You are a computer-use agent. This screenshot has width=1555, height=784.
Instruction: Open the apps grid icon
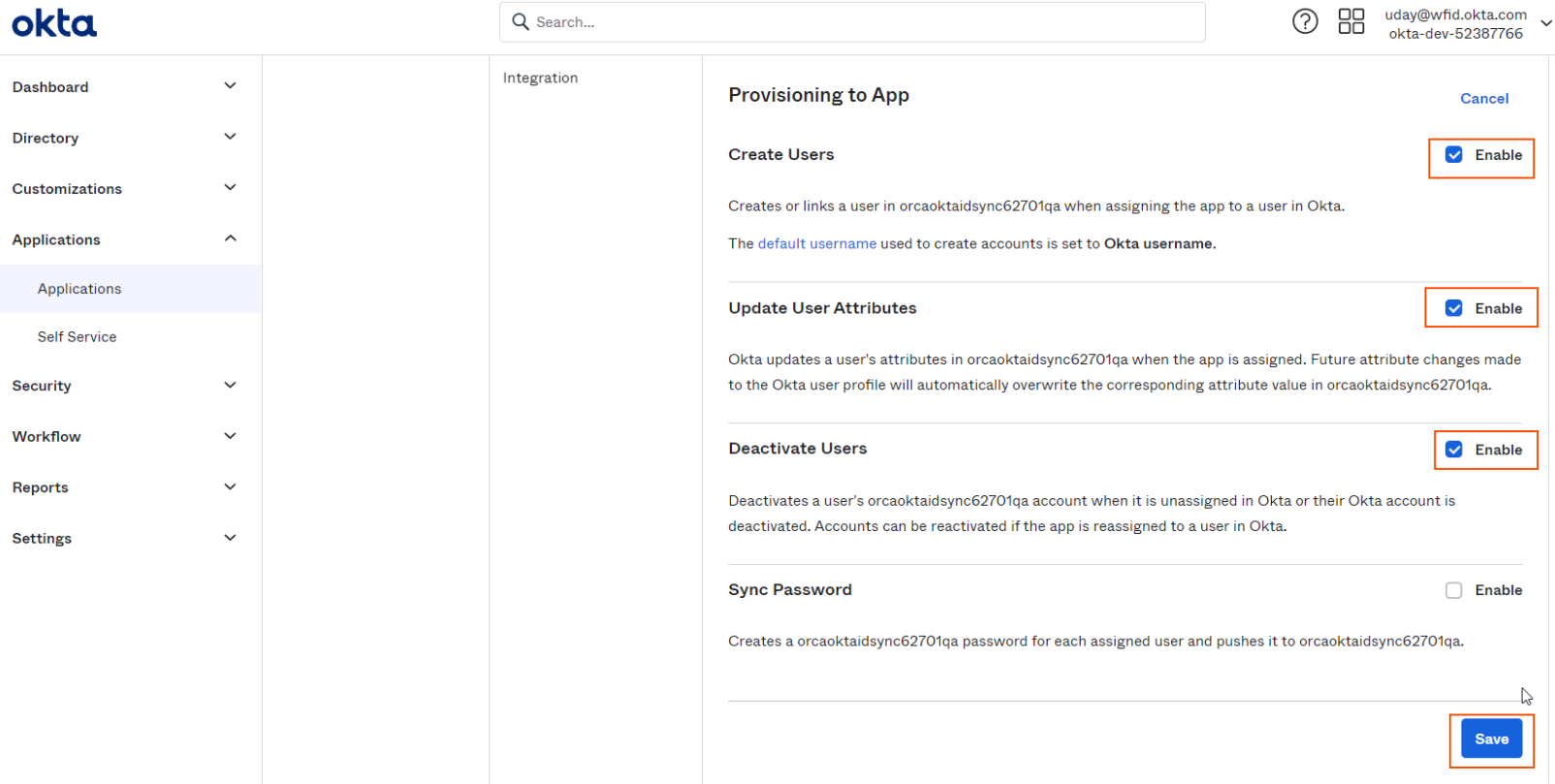tap(1350, 21)
